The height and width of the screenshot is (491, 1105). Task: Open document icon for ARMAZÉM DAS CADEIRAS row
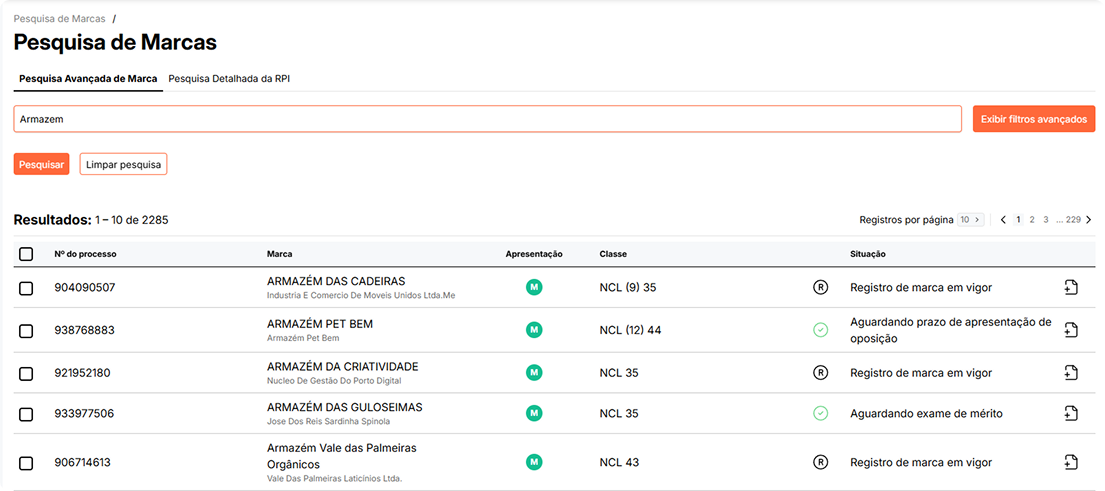[x=1070, y=288]
